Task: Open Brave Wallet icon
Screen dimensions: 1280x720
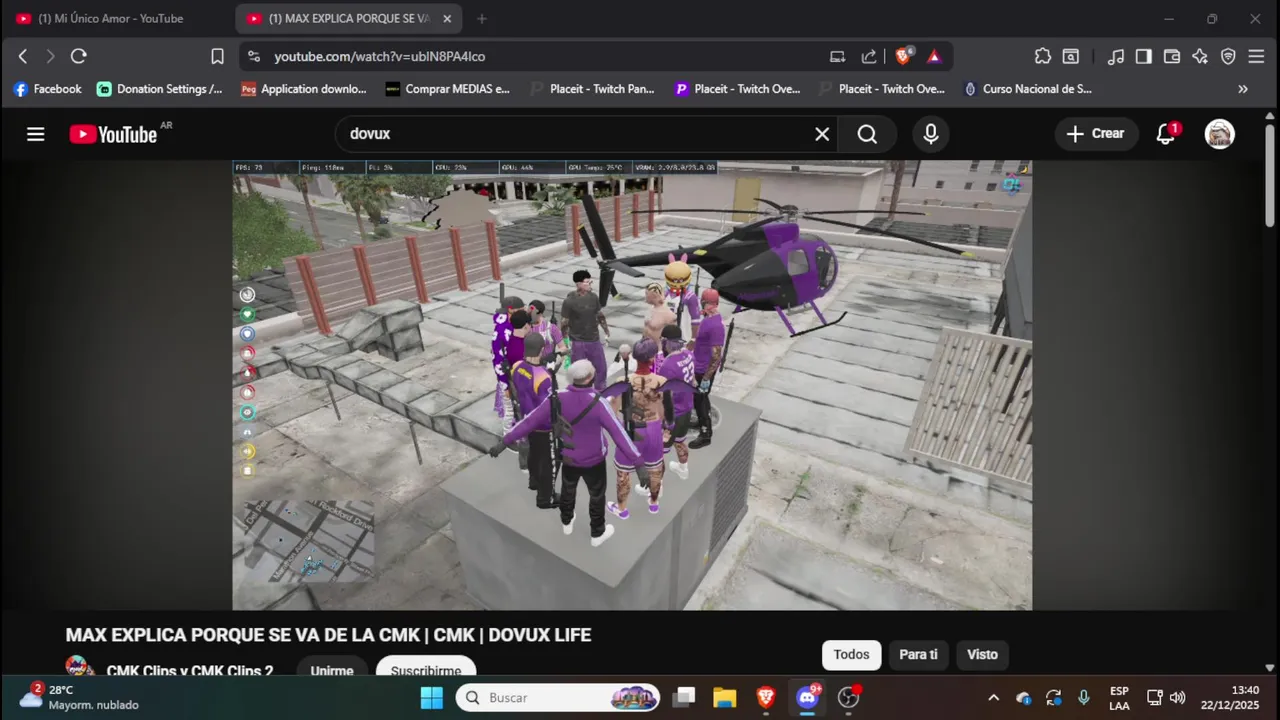Action: tap(1172, 56)
